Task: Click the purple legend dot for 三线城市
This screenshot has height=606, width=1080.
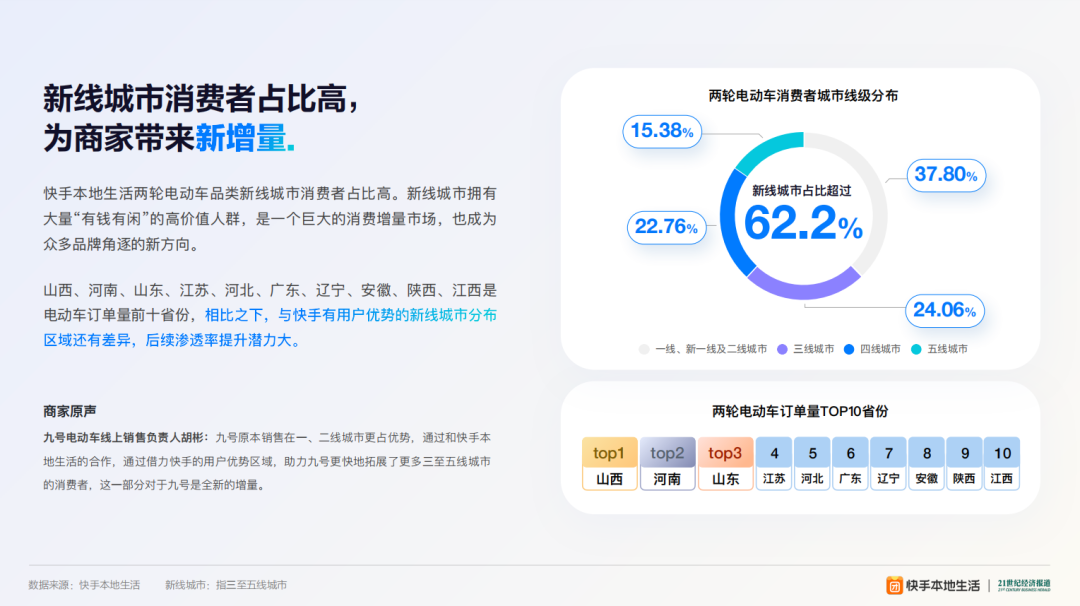Action: pyautogui.click(x=782, y=349)
